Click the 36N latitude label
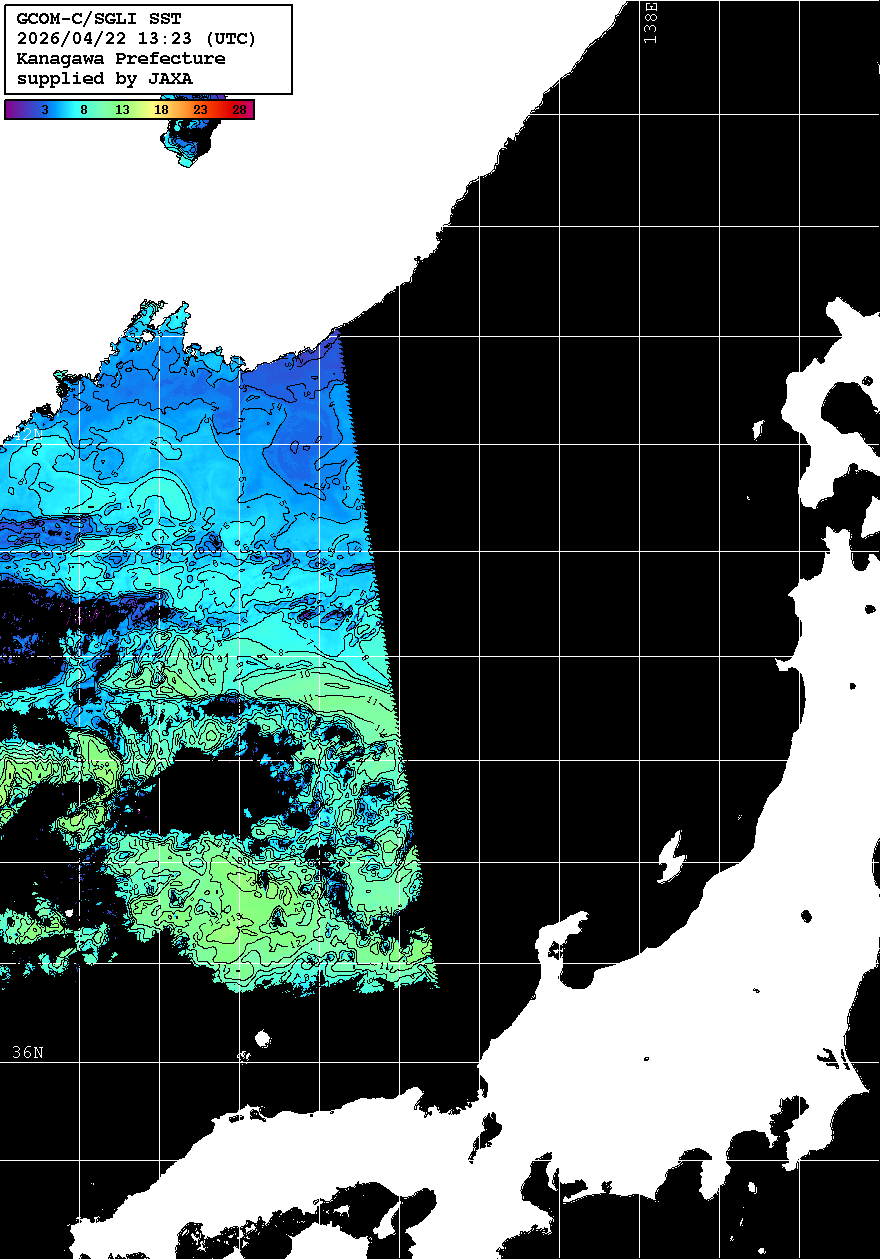 tap(28, 1052)
